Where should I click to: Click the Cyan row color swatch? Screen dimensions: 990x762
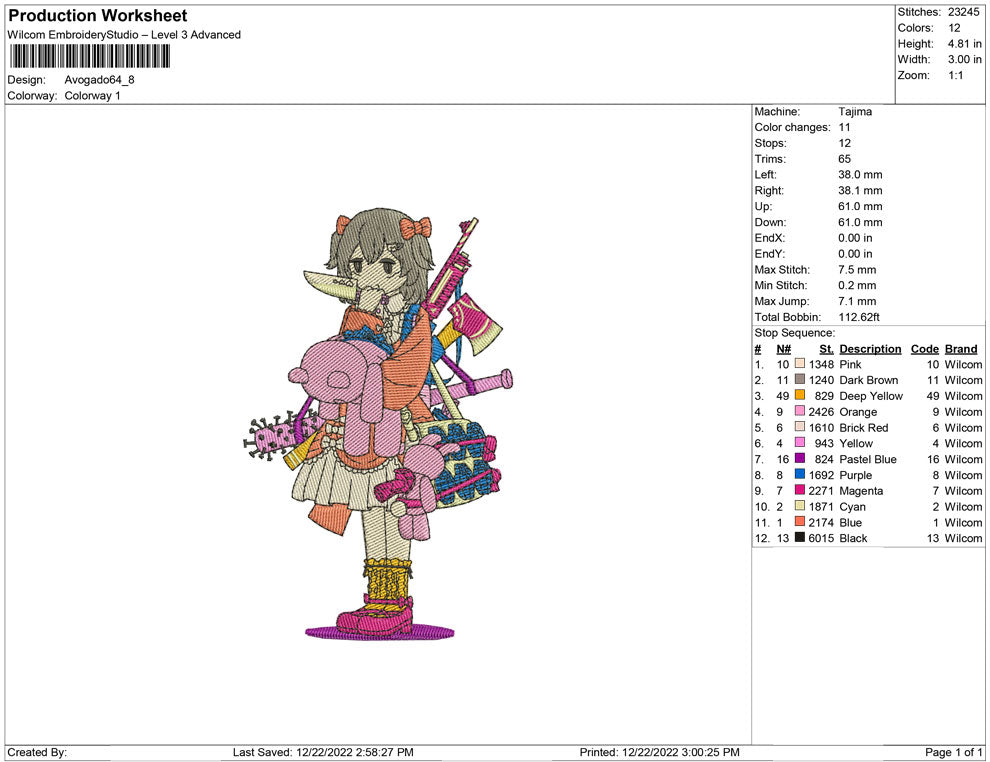click(x=800, y=506)
